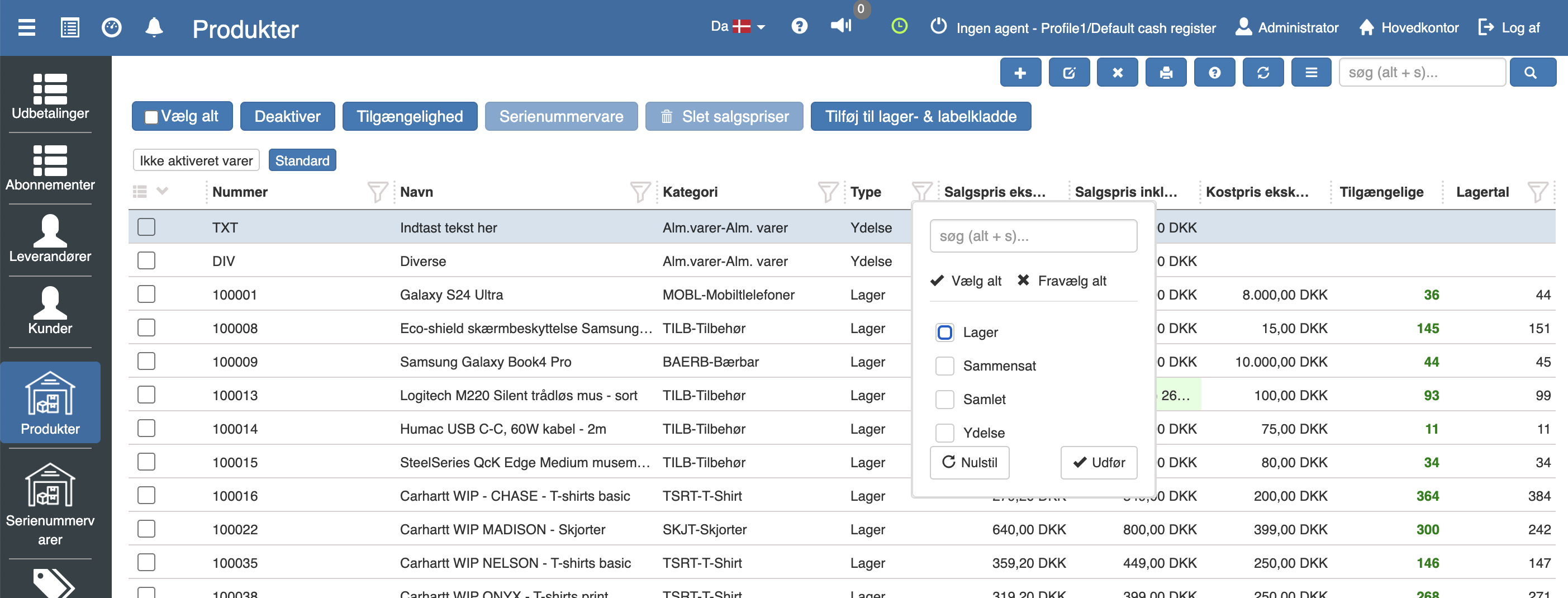Switch to the Standard view tab
Screen dimensions: 1568x598
302,161
